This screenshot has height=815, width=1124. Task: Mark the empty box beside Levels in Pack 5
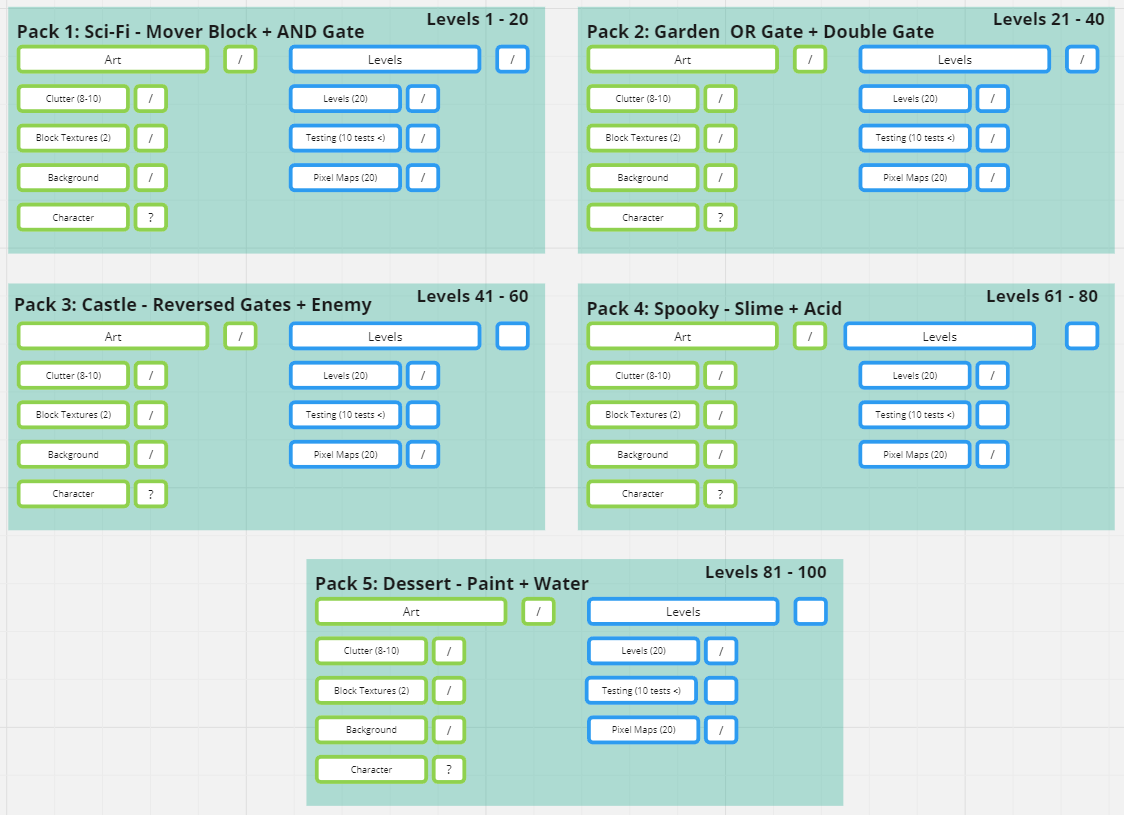pos(810,611)
